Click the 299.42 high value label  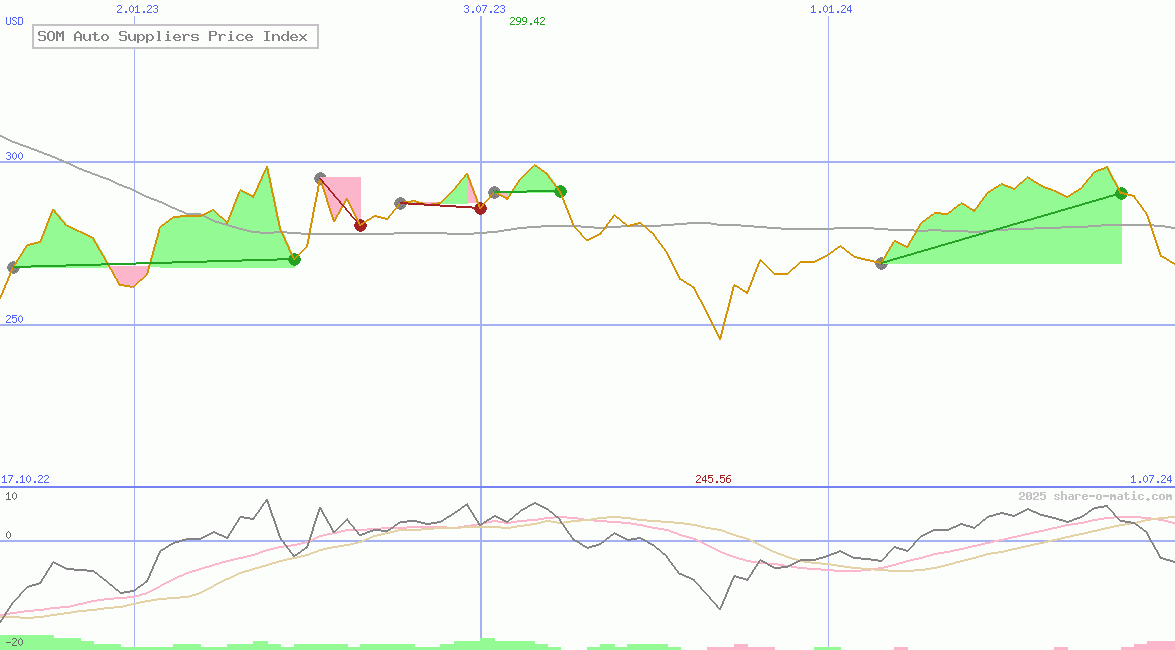pos(527,21)
